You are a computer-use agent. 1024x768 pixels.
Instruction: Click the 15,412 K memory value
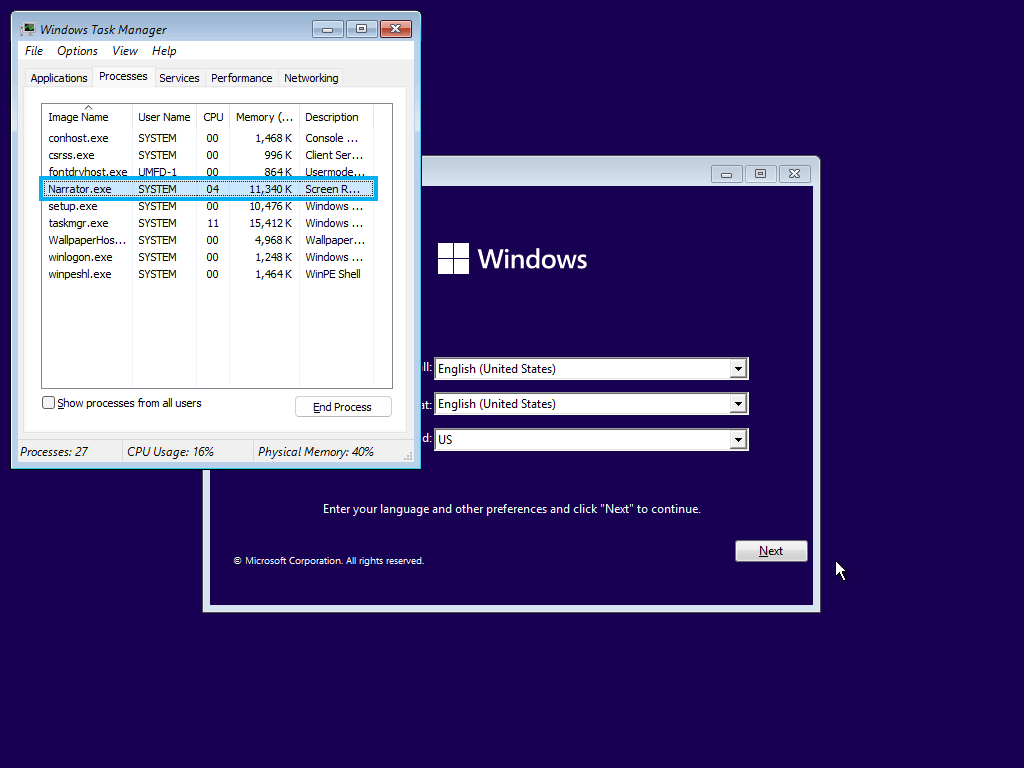click(x=270, y=223)
